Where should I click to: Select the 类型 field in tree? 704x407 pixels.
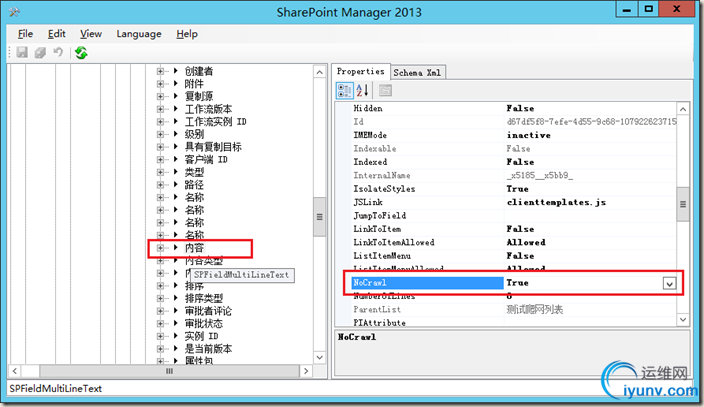click(194, 172)
